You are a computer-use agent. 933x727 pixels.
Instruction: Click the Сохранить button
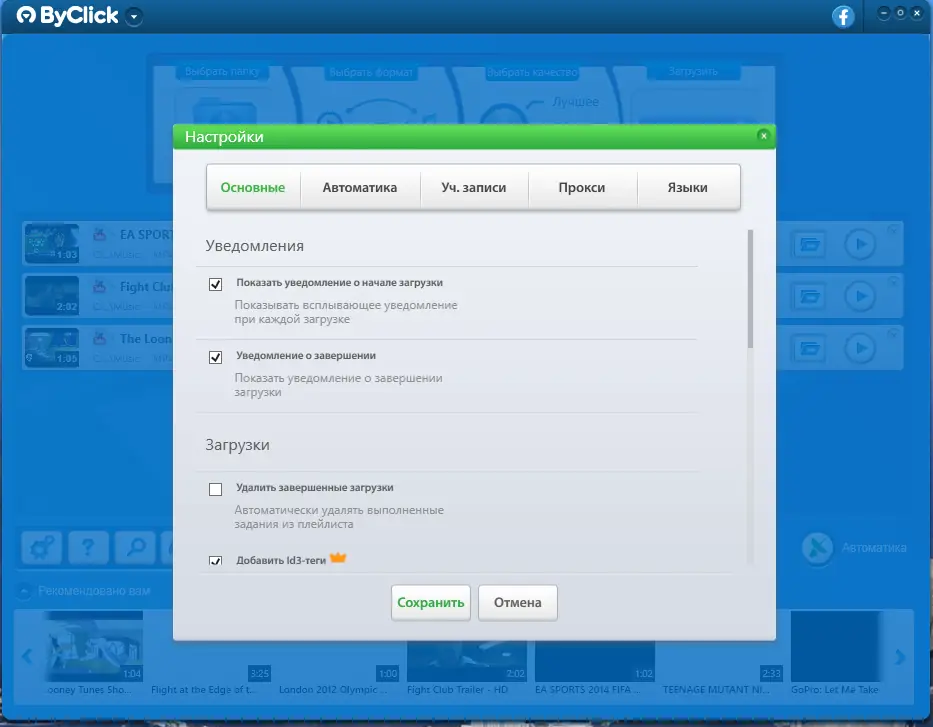click(430, 602)
